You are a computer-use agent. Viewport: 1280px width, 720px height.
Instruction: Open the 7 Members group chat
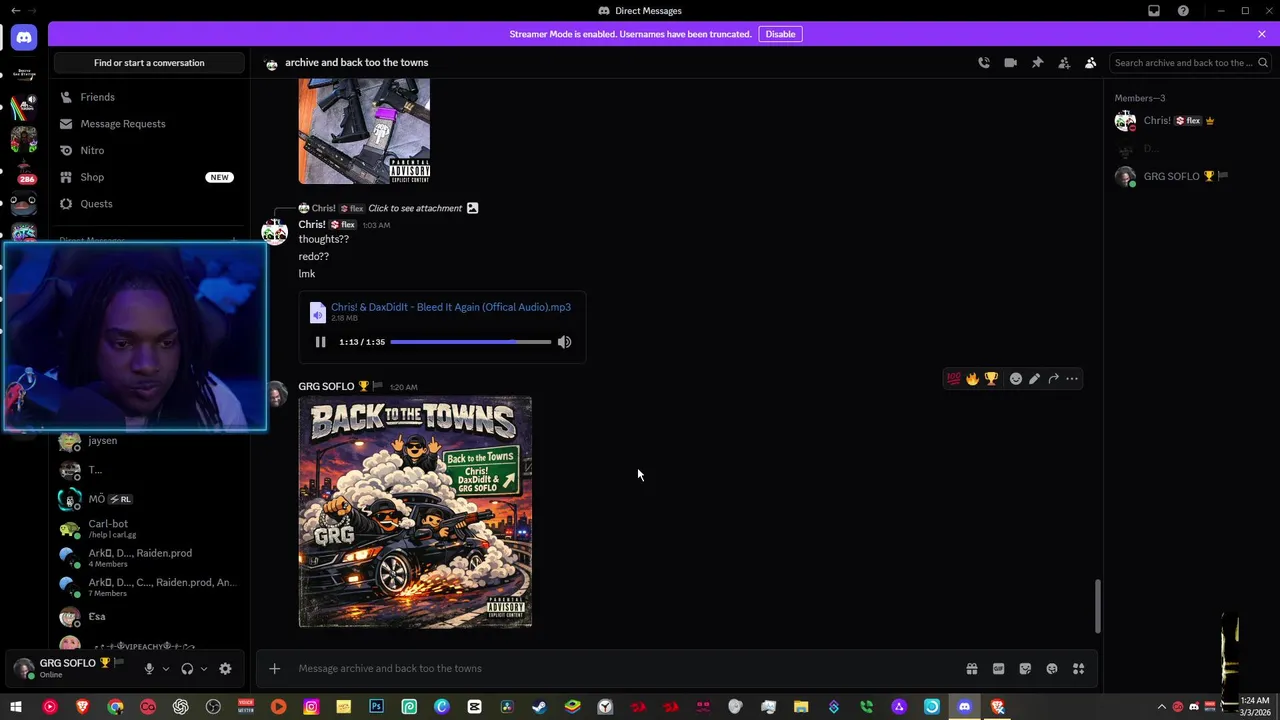(x=148, y=587)
